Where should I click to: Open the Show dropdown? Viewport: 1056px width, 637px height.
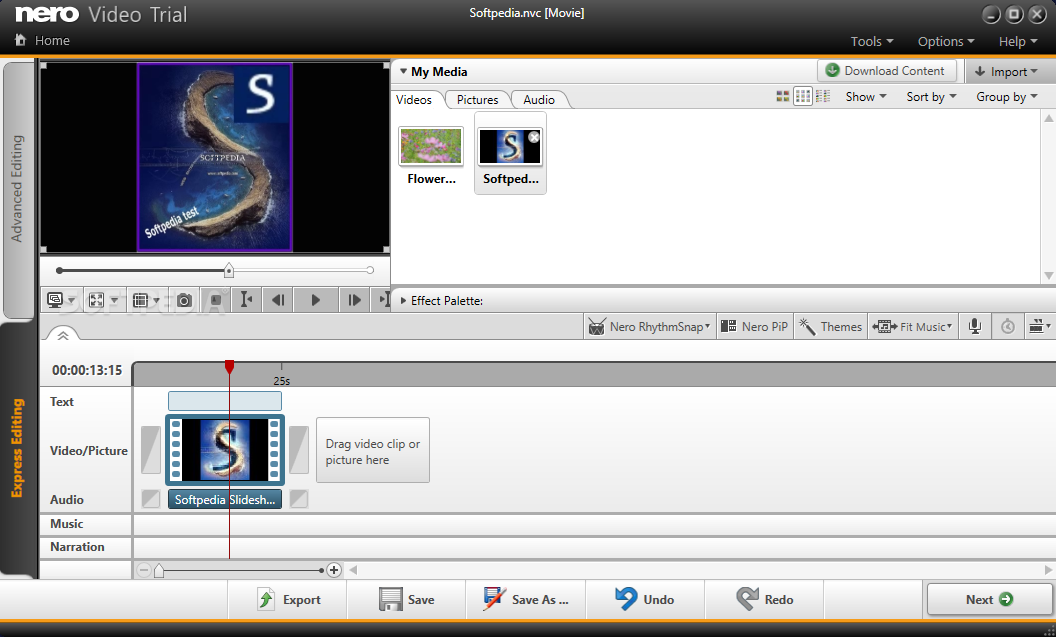866,96
